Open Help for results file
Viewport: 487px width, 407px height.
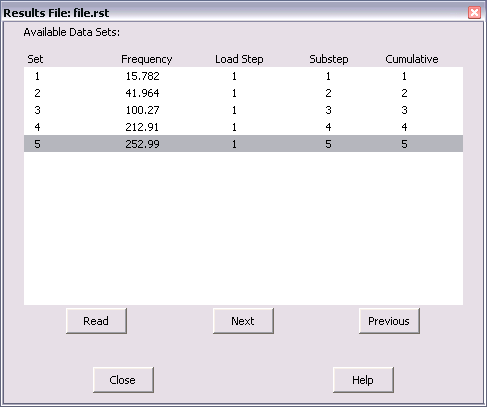tap(363, 380)
